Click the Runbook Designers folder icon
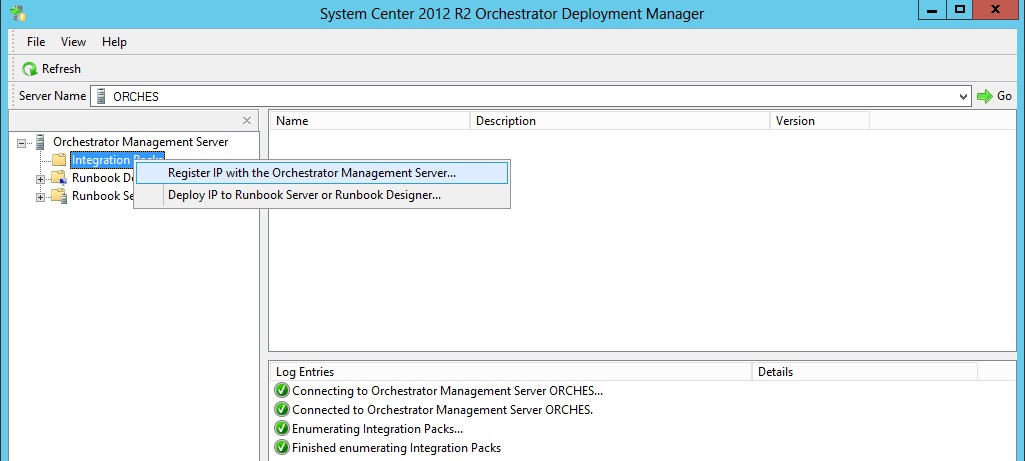1025x461 pixels. point(59,178)
